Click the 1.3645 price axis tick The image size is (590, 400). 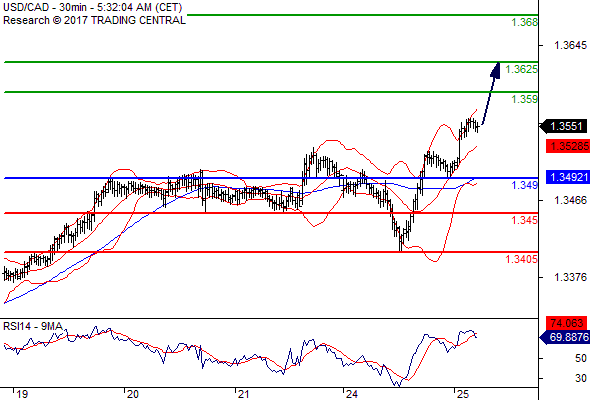tap(570, 46)
